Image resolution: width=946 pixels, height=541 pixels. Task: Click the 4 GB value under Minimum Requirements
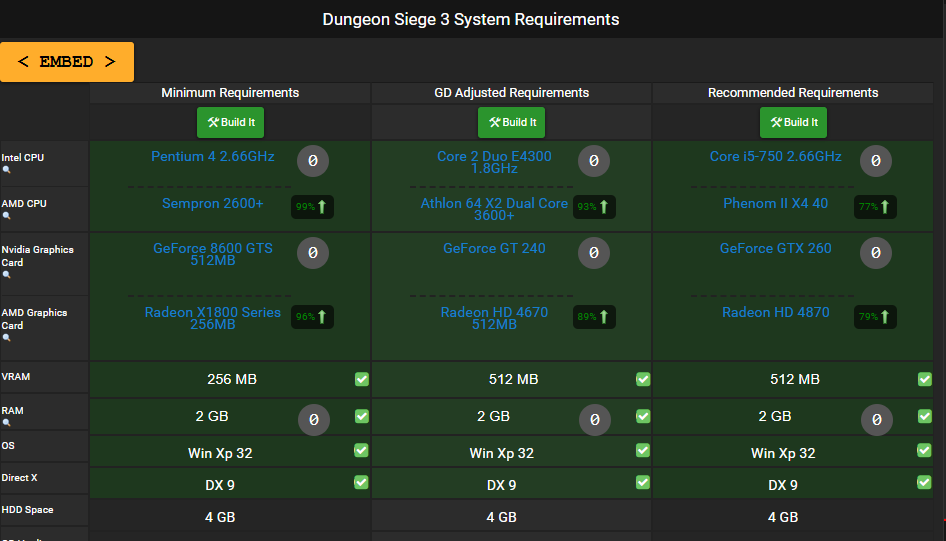(x=220, y=517)
